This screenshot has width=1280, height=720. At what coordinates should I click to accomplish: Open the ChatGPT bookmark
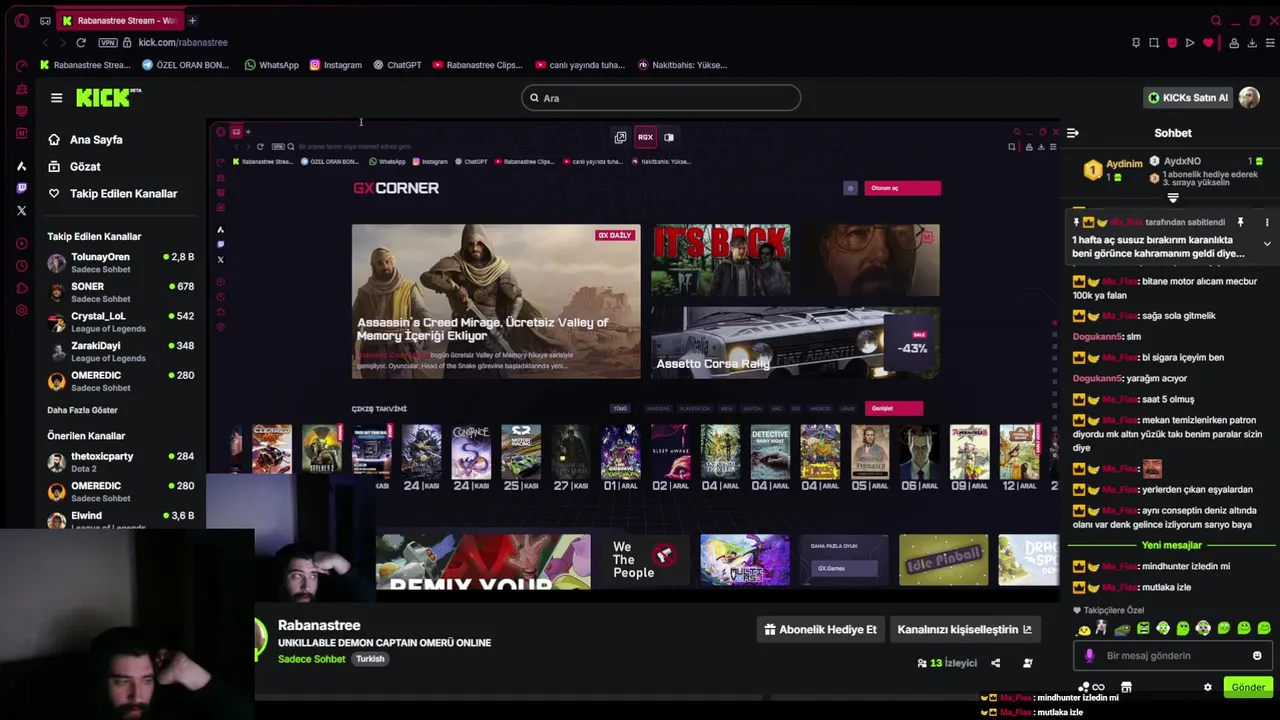(x=398, y=65)
